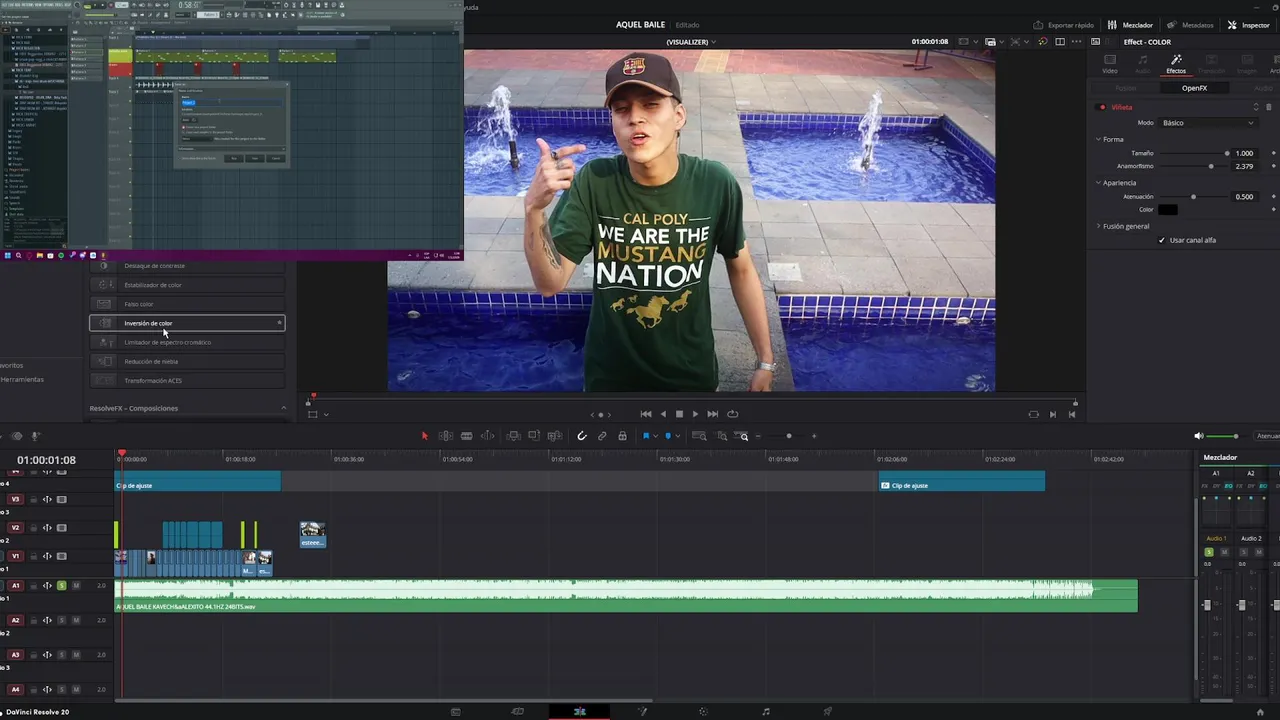Jump to last frame in viewer
This screenshot has width=1280, height=720.
(712, 414)
